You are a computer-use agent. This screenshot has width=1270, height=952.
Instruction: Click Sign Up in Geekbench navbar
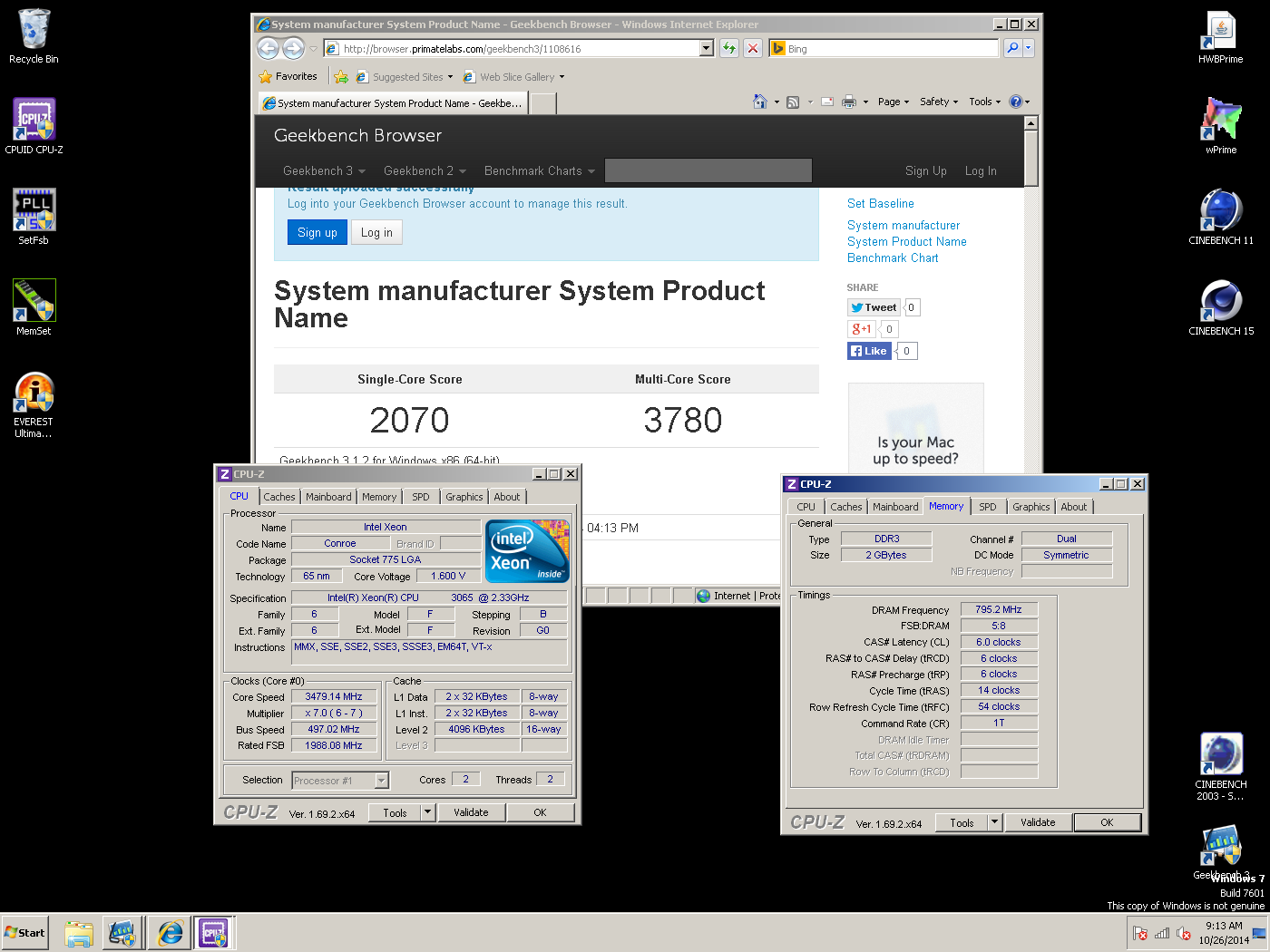926,170
